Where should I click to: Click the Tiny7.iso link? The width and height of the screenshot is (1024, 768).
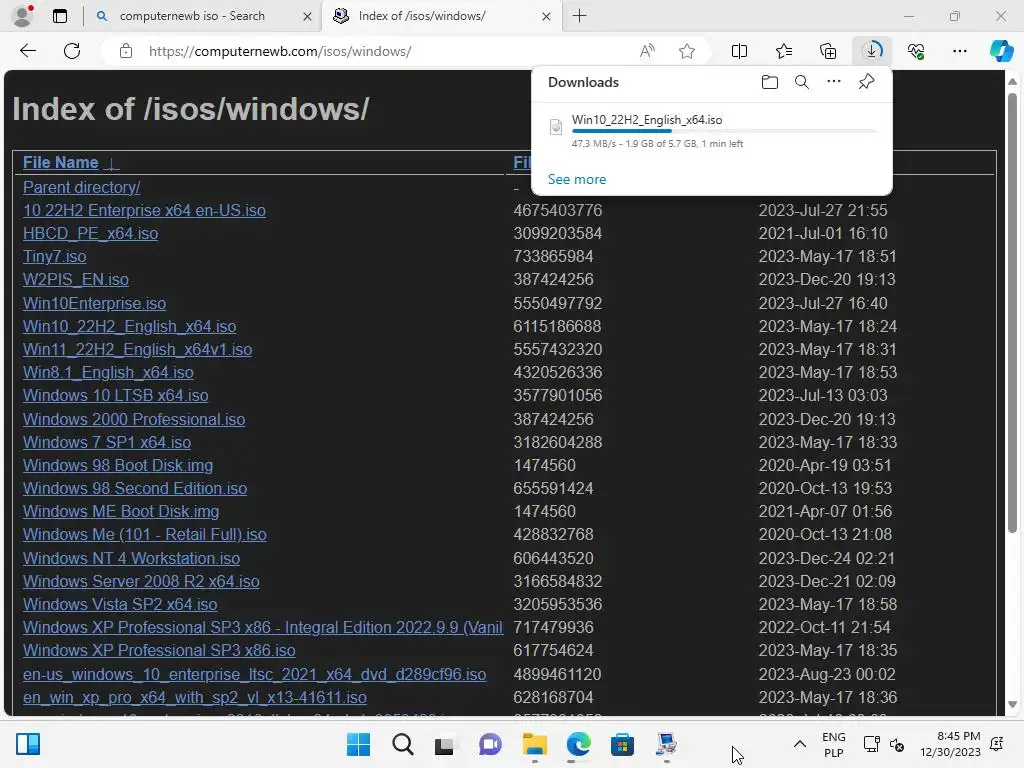pyautogui.click(x=54, y=256)
